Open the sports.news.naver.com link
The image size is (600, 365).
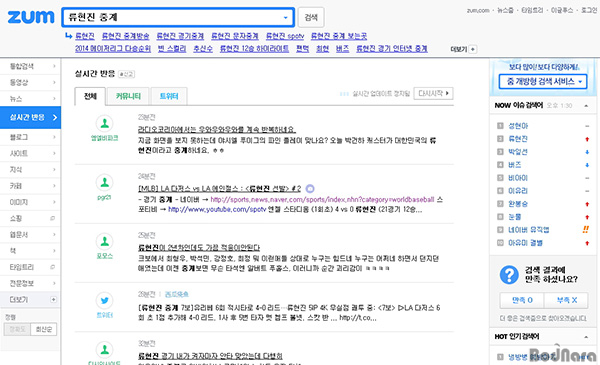[322, 199]
